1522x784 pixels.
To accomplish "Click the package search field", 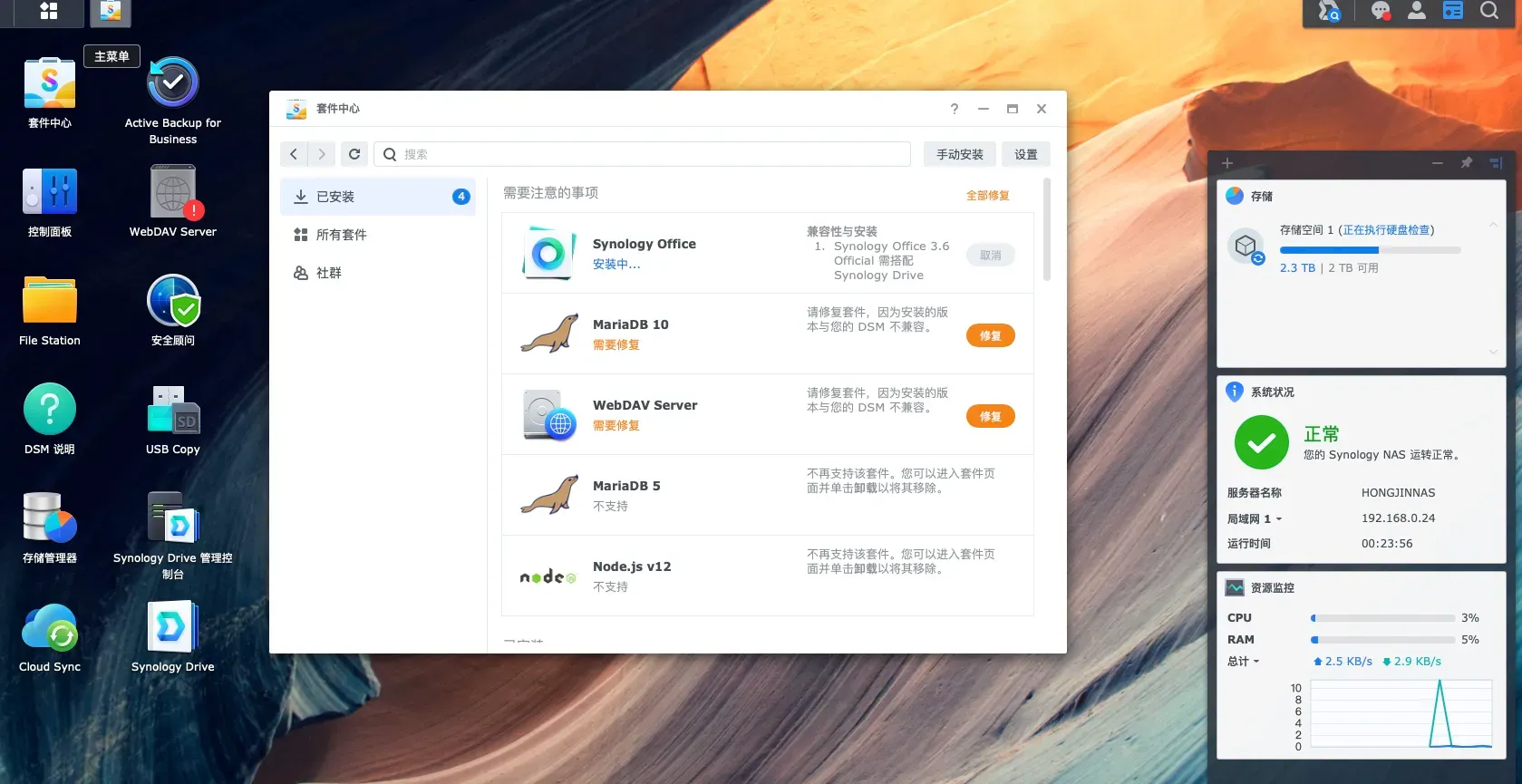I will click(642, 154).
